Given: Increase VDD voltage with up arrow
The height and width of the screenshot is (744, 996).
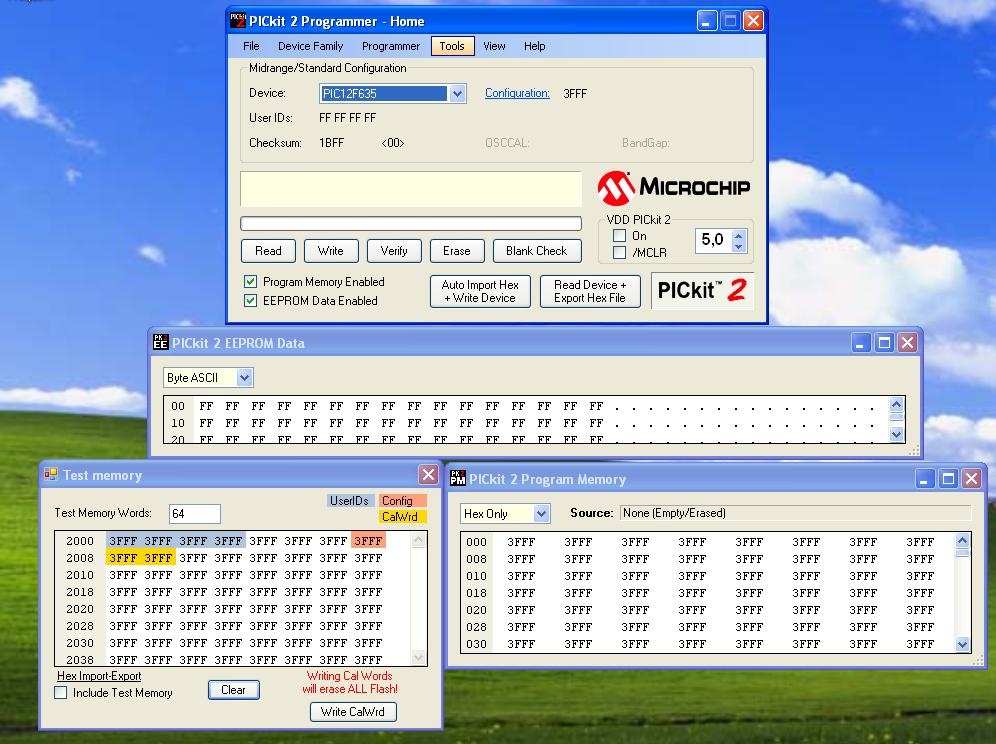Looking at the screenshot, I should click(x=738, y=235).
